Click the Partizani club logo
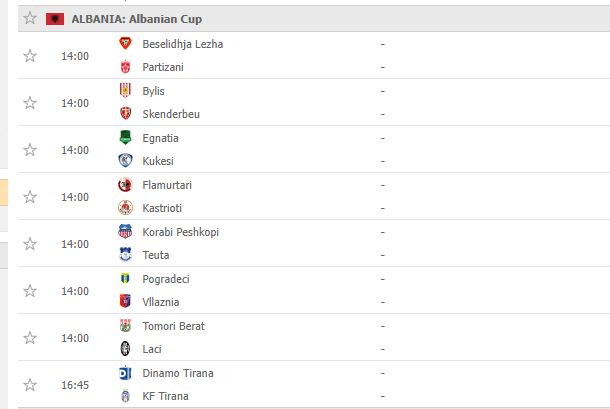The image size is (610, 409). coord(125,67)
